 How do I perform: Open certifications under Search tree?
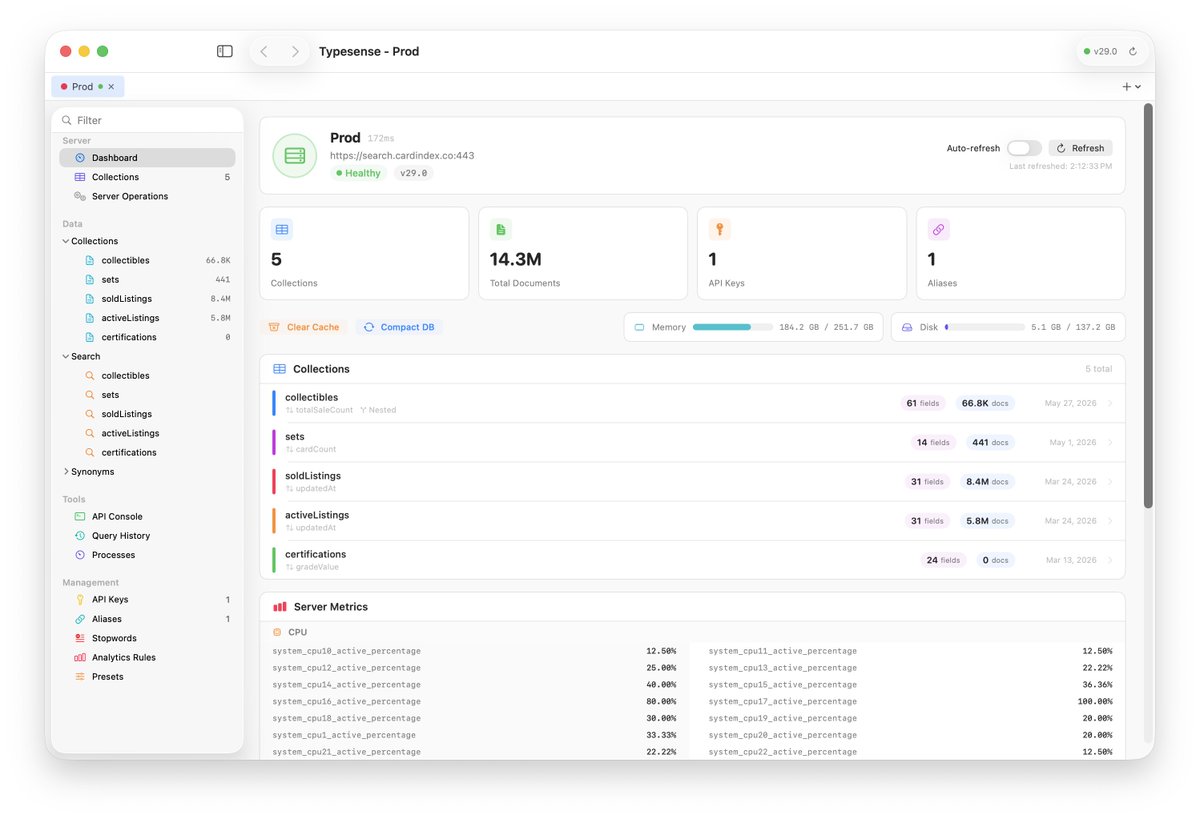tap(147, 452)
